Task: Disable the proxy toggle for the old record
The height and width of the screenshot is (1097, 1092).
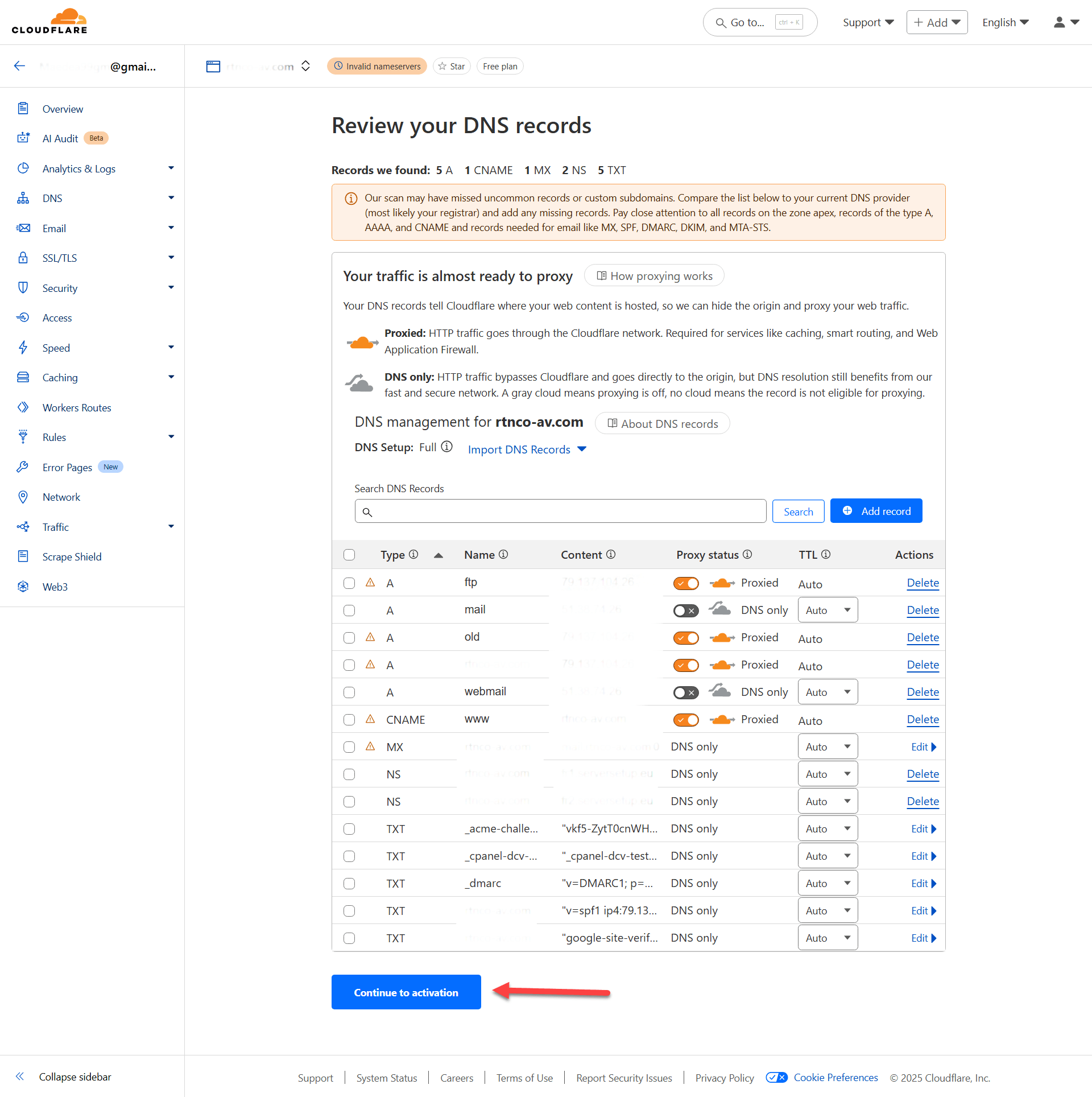Action: point(686,638)
